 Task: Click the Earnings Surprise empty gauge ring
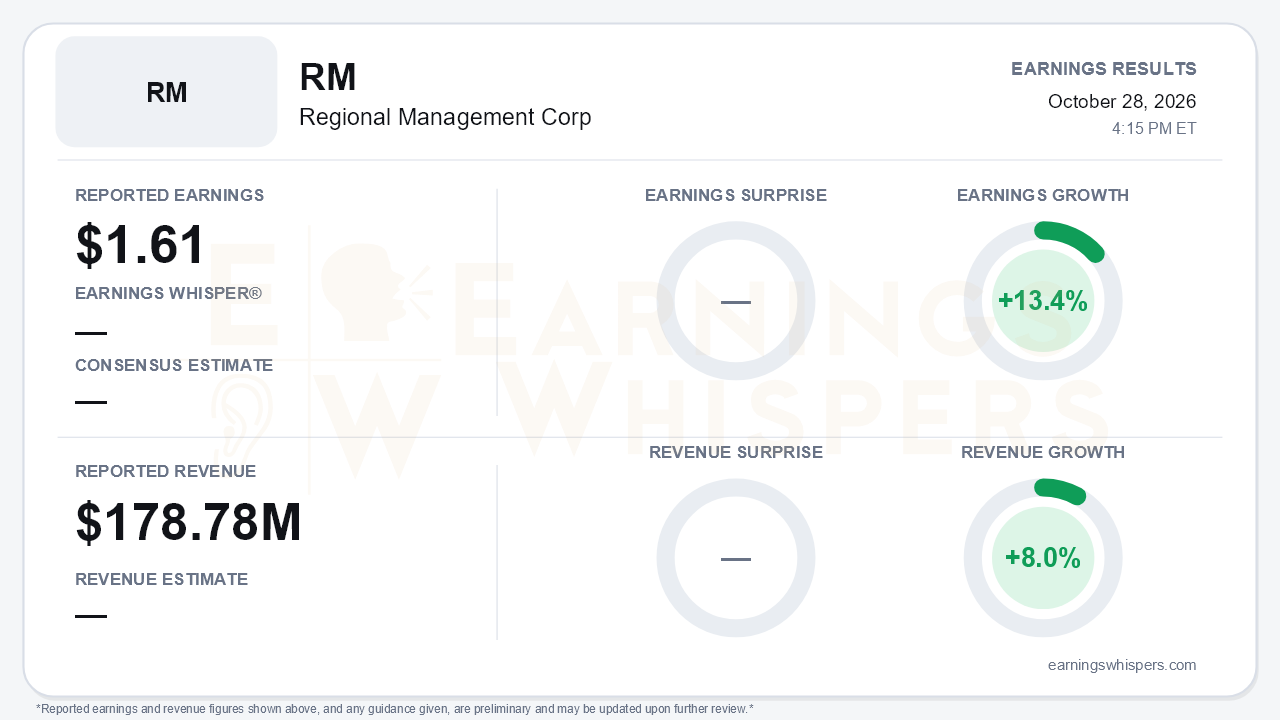point(736,301)
